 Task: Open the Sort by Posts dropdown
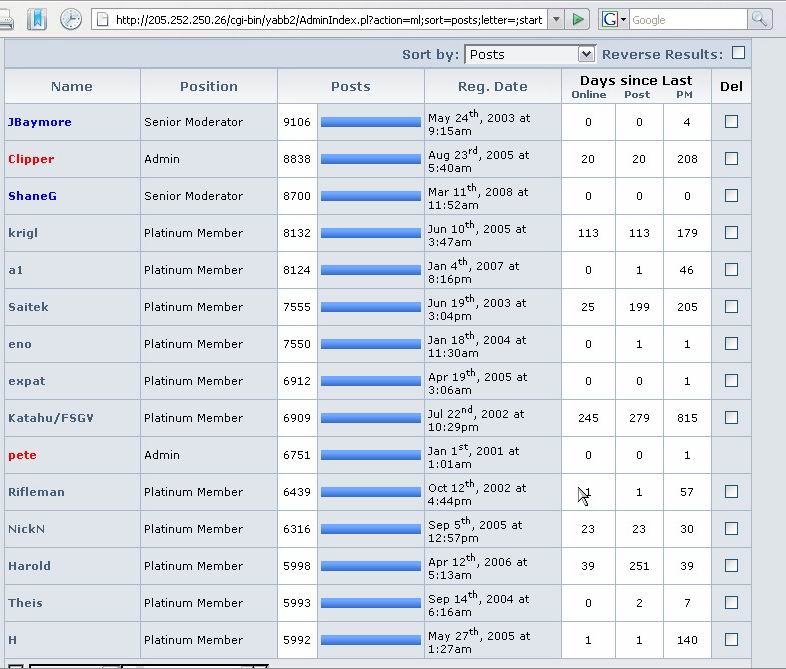530,54
